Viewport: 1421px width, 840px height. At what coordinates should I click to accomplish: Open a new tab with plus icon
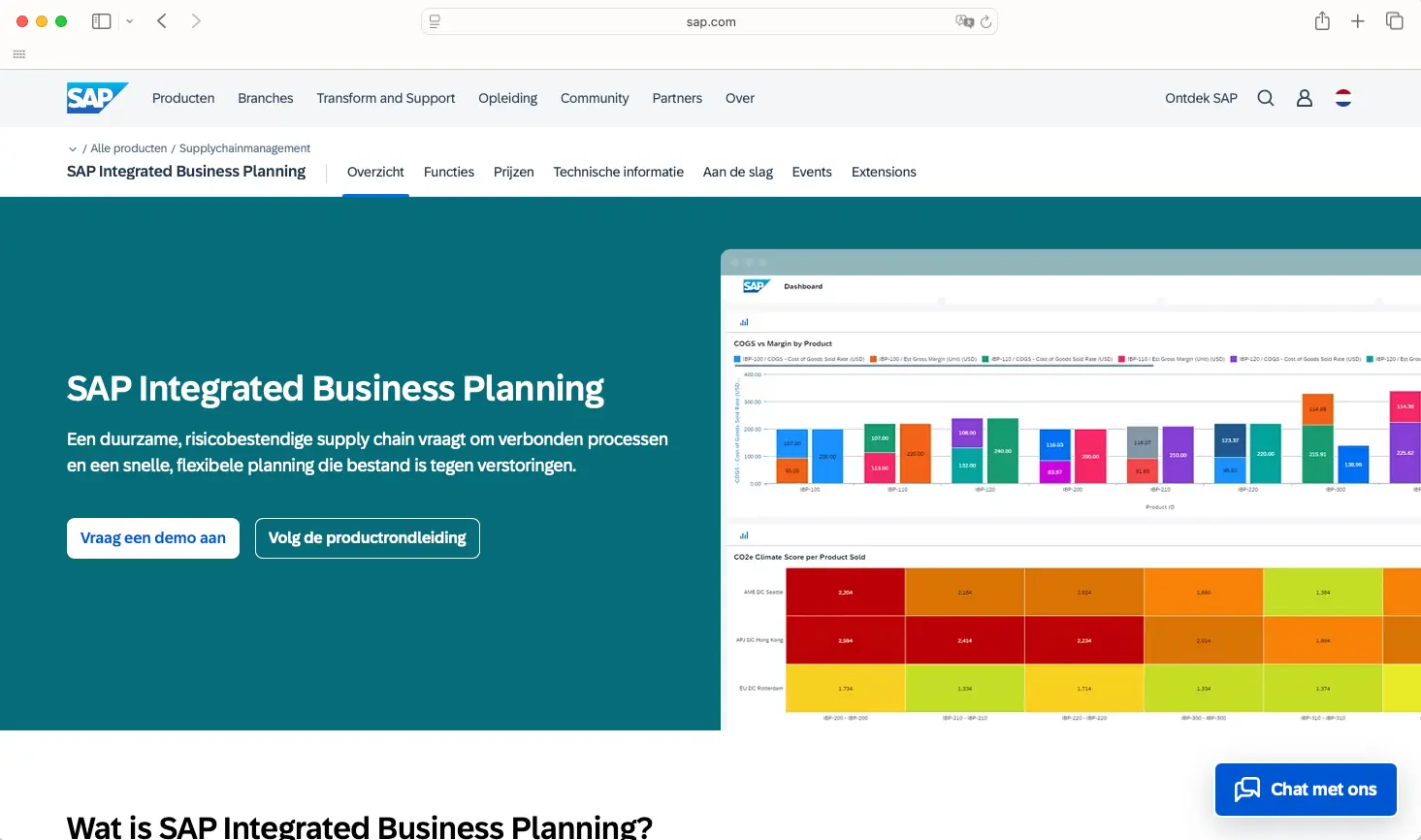pyautogui.click(x=1358, y=21)
